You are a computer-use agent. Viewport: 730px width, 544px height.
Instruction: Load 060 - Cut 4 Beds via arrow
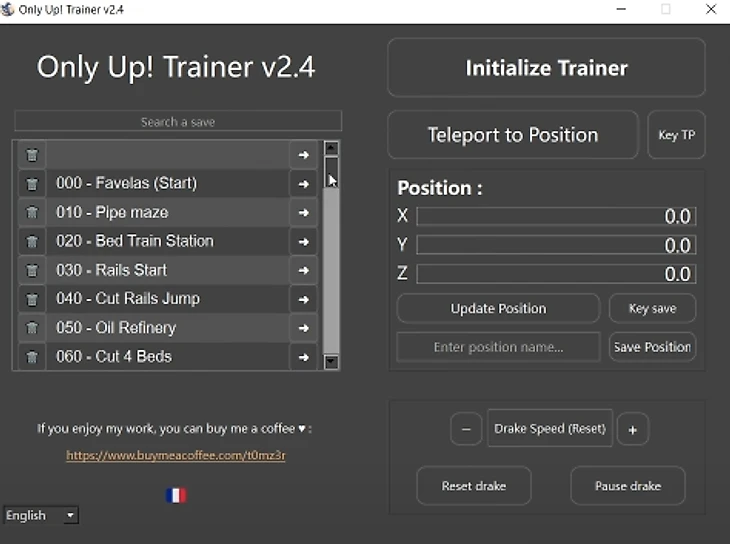[x=304, y=357]
